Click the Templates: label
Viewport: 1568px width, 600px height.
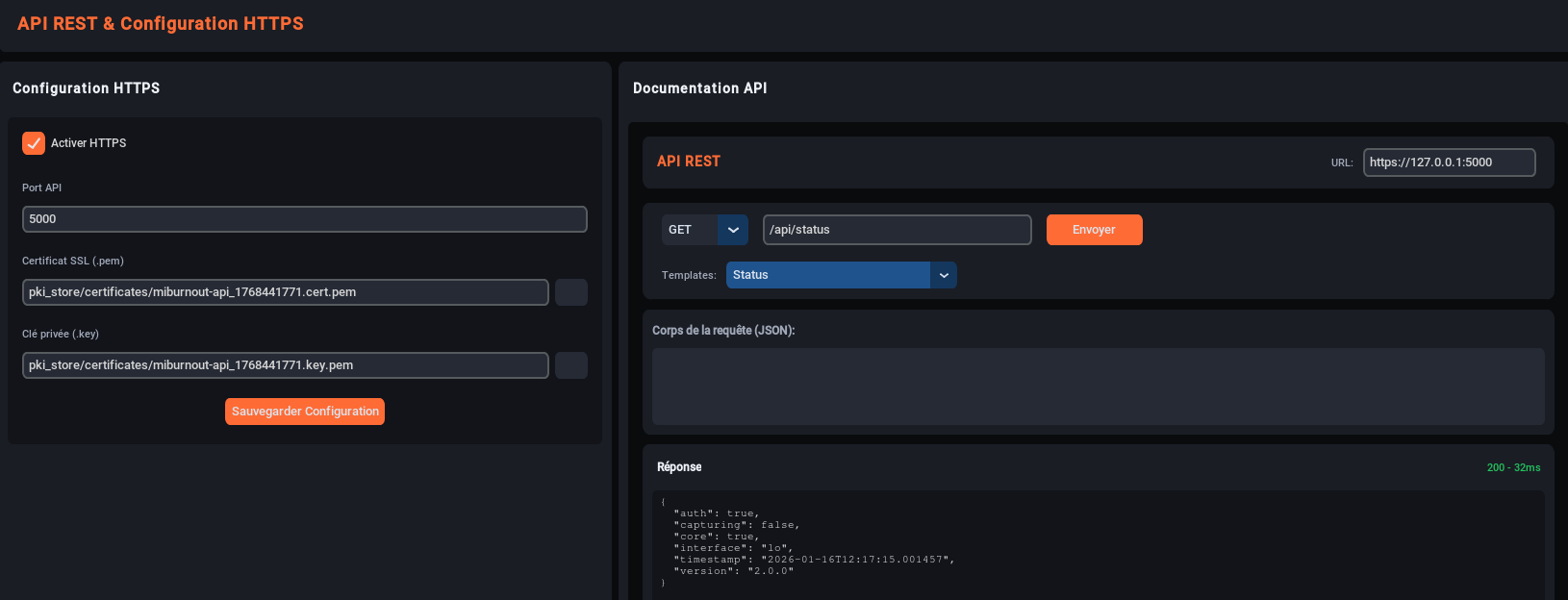click(689, 275)
